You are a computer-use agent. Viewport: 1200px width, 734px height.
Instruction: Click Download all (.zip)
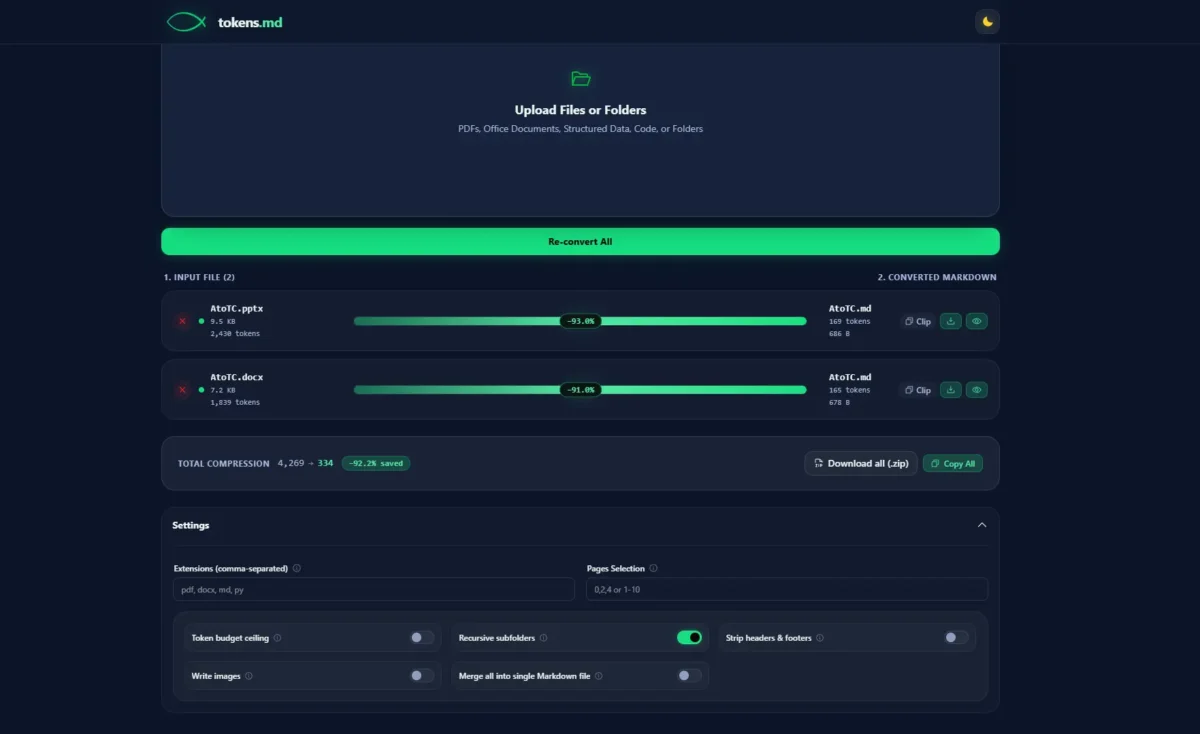point(861,463)
